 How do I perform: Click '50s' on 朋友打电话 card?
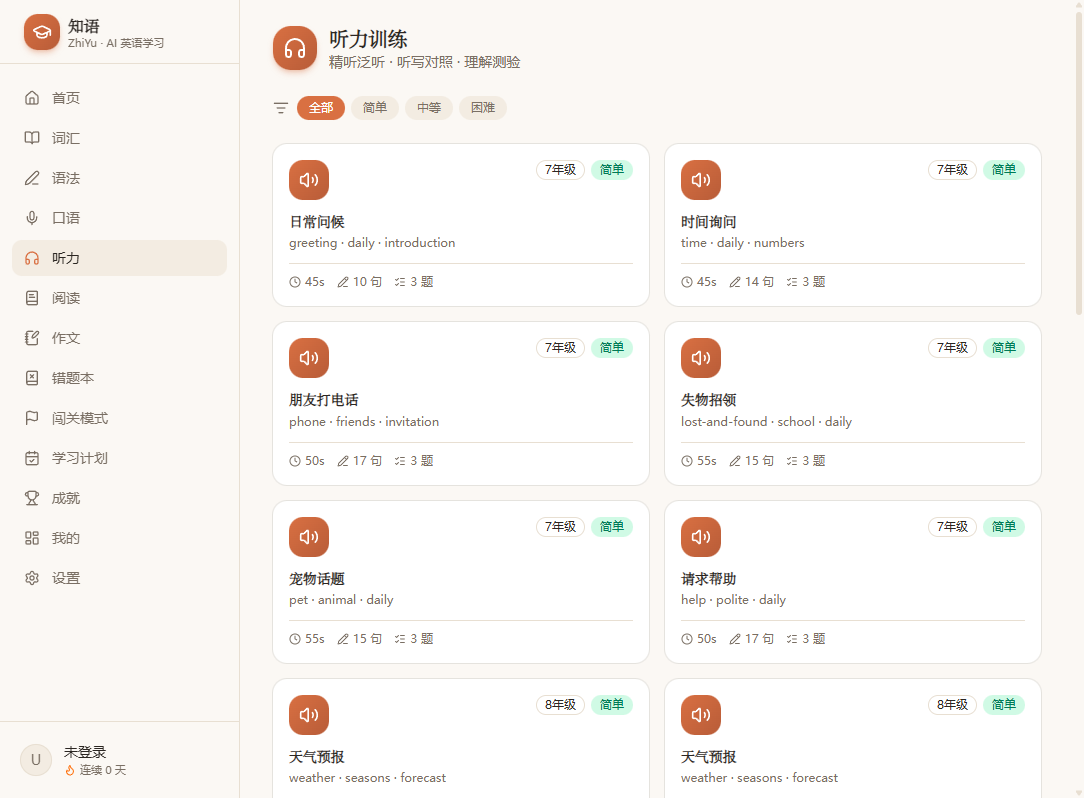click(x=315, y=461)
